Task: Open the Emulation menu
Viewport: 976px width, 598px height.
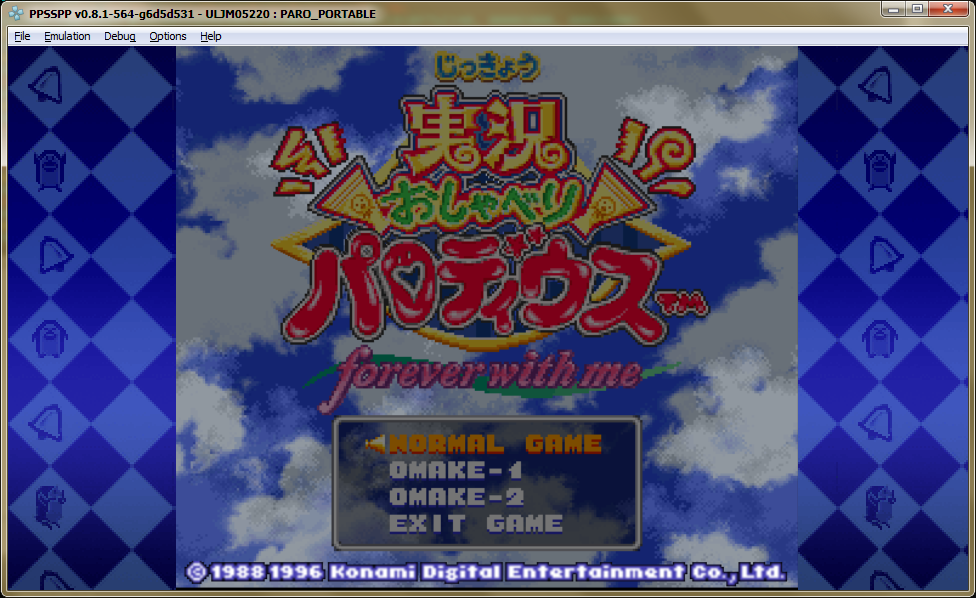Action: 67,36
